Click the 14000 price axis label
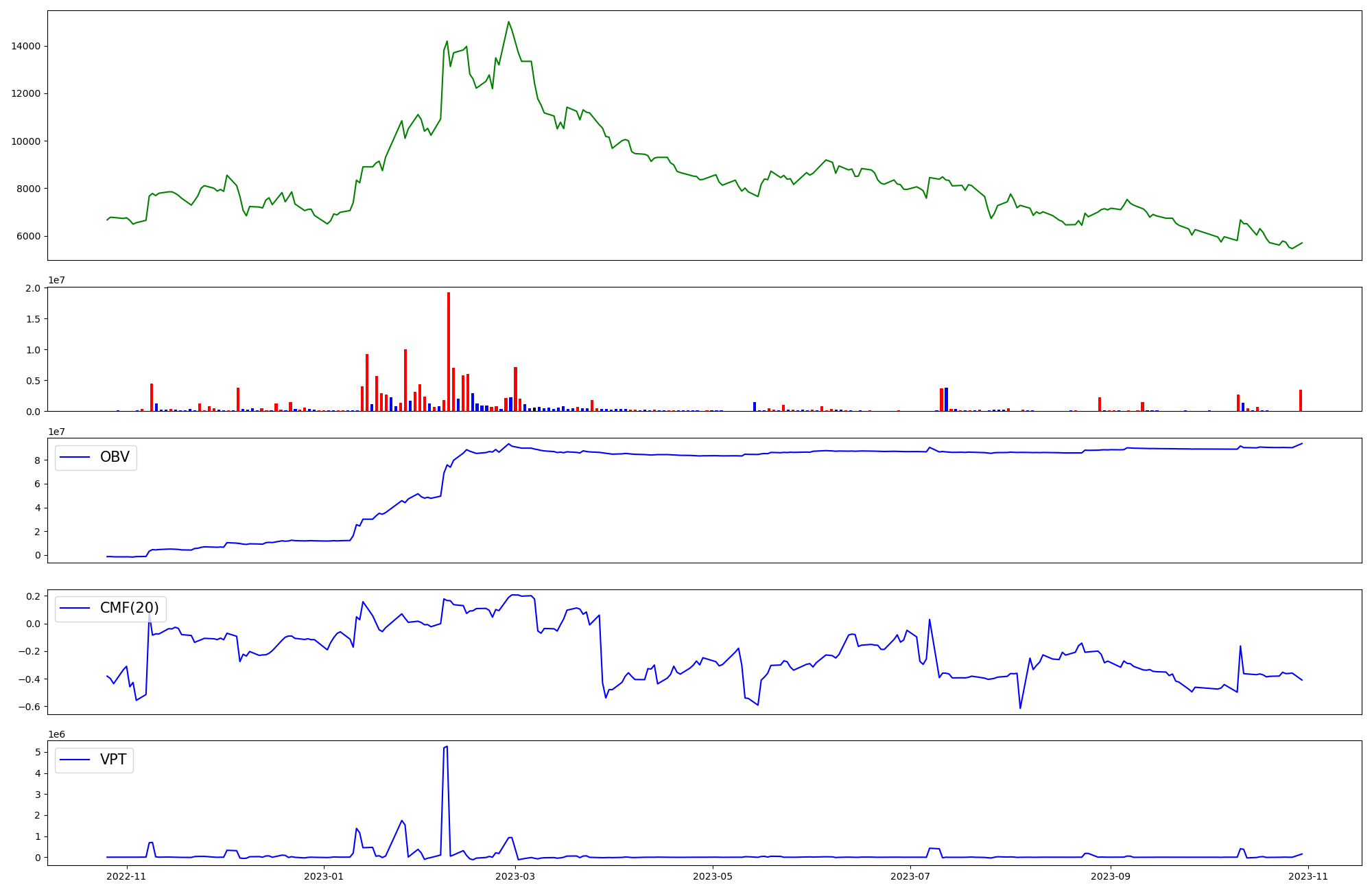The height and width of the screenshot is (892, 1372). coord(26,46)
